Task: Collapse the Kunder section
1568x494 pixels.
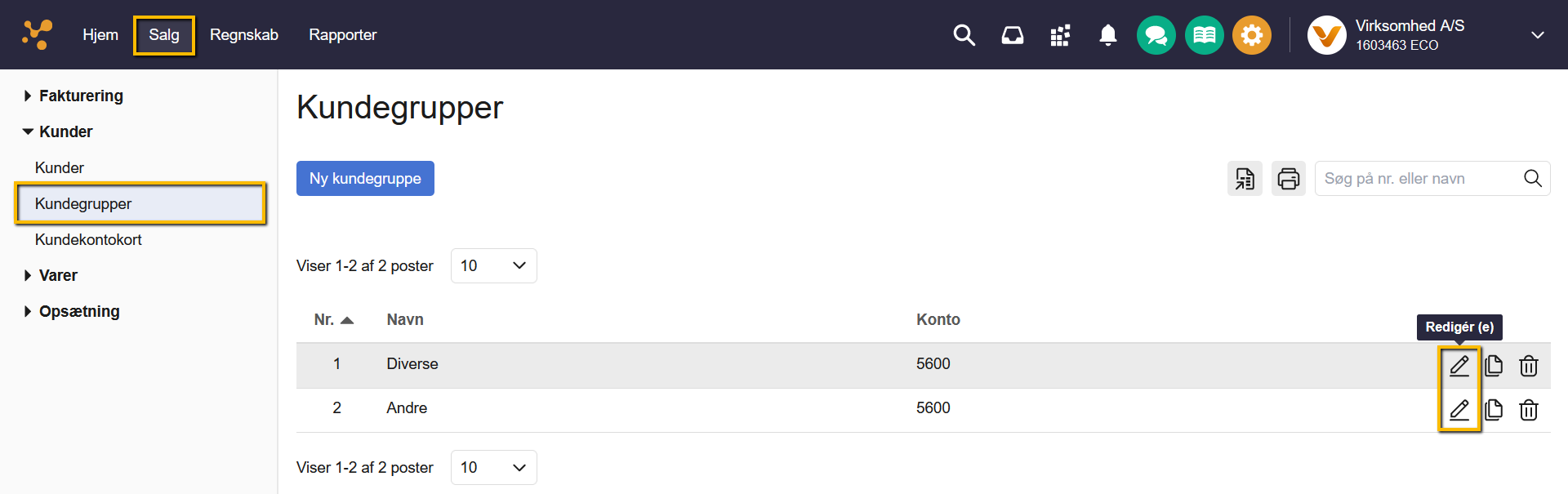Action: 66,131
